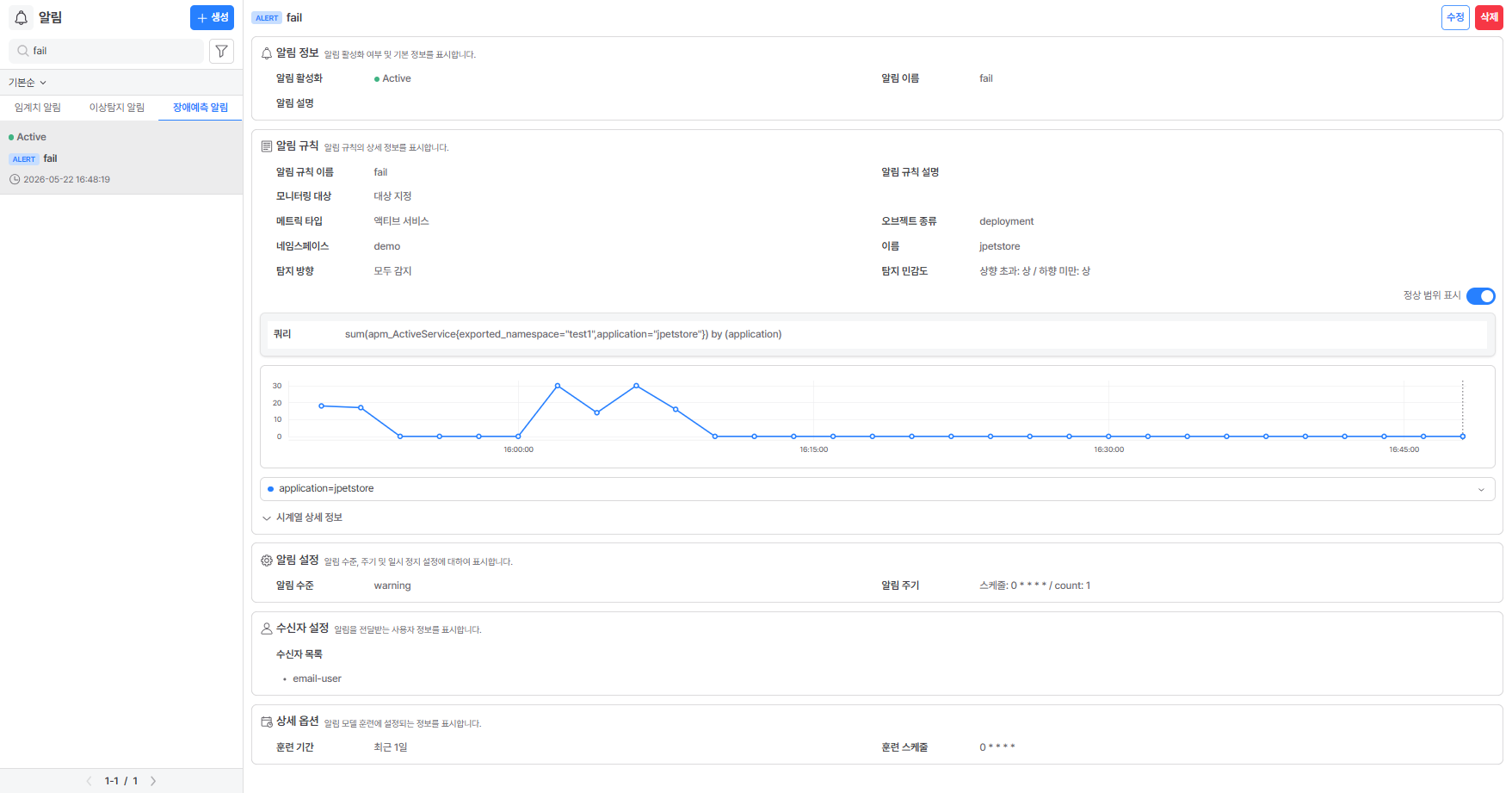1512x793 pixels.
Task: Click the 상세 옵션 section icon
Action: click(267, 722)
